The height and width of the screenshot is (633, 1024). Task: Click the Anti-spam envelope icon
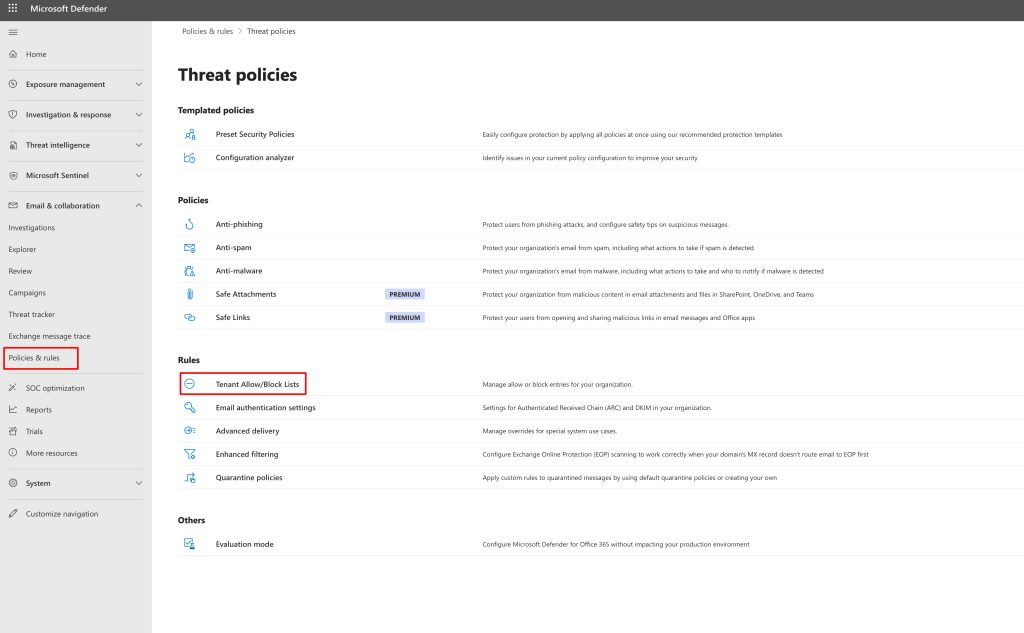click(x=190, y=248)
